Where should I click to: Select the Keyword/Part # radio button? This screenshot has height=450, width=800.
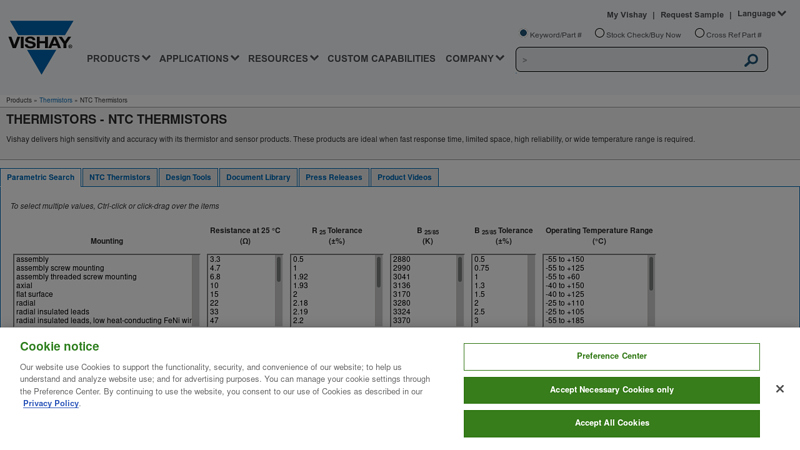pos(523,33)
